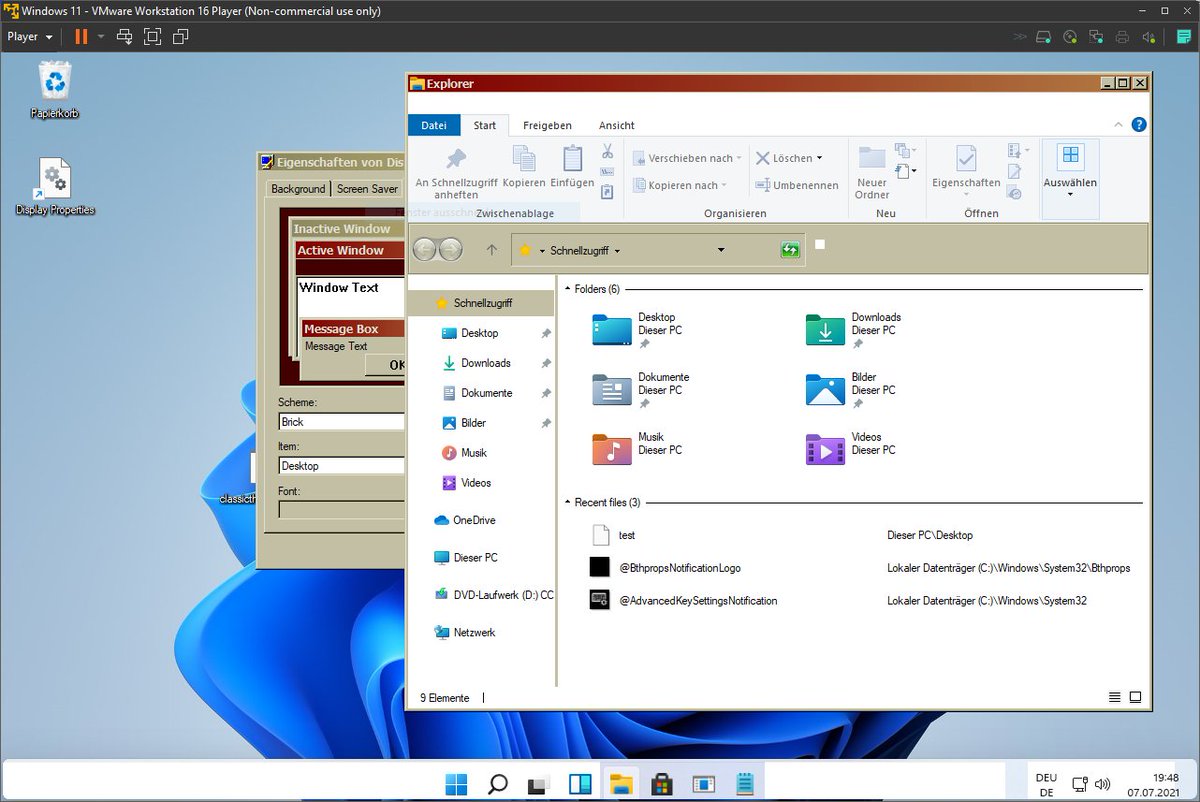Click the Scheme field showing Brick
Viewport: 1200px width, 802px height.
click(x=341, y=422)
